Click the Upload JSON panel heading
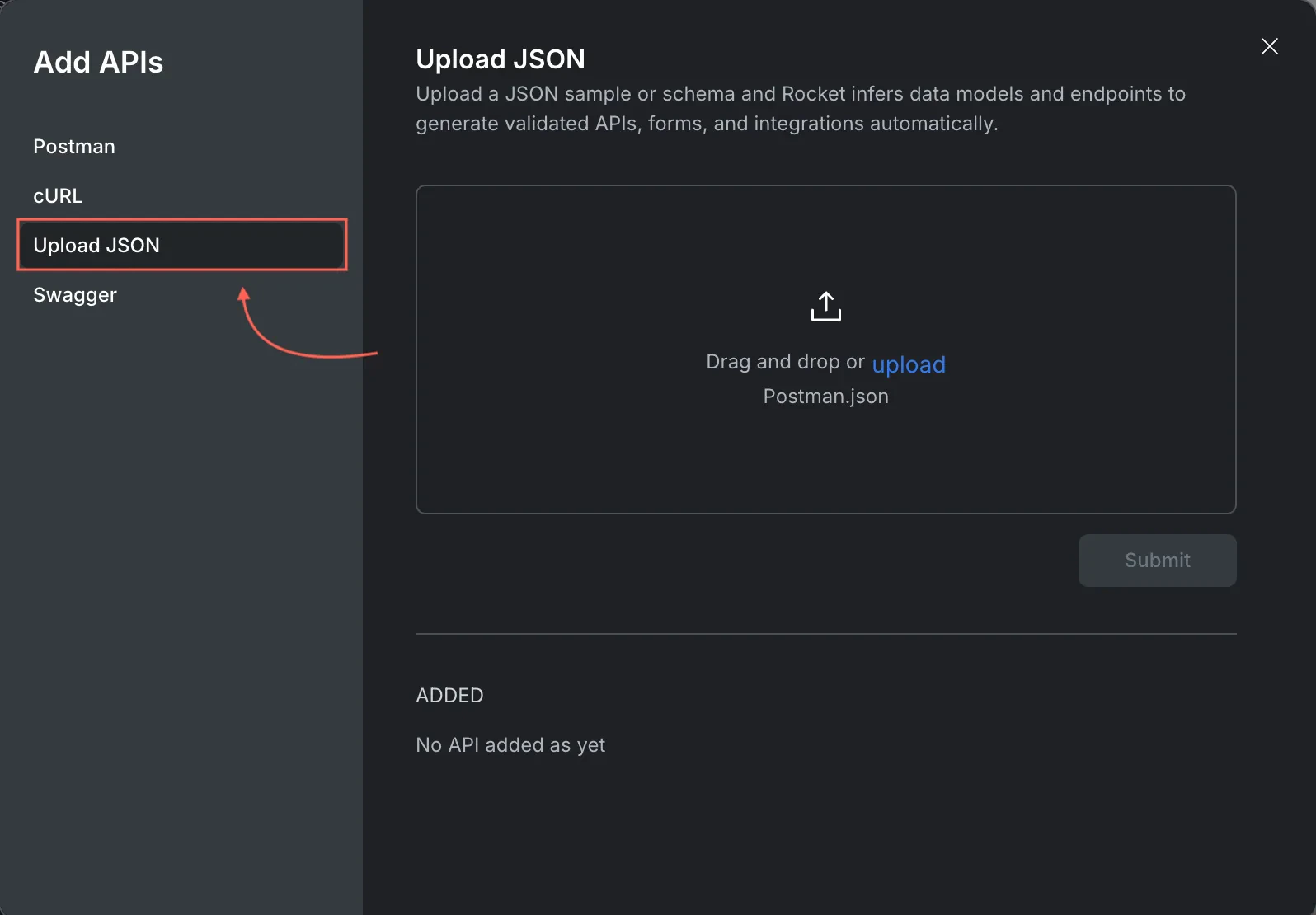Viewport: 1316px width, 915px height. pos(501,59)
